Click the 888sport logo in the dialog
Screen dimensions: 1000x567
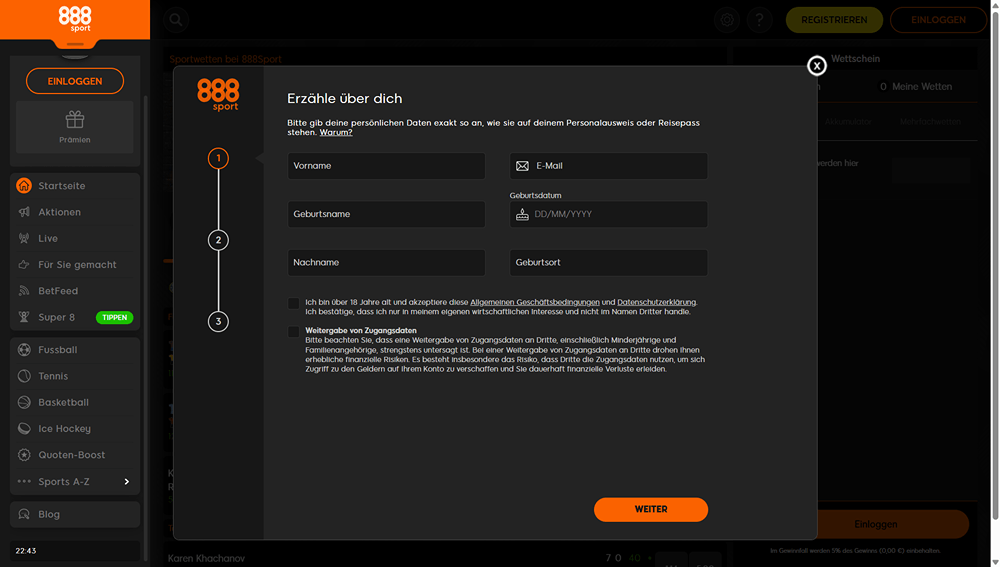pos(218,94)
